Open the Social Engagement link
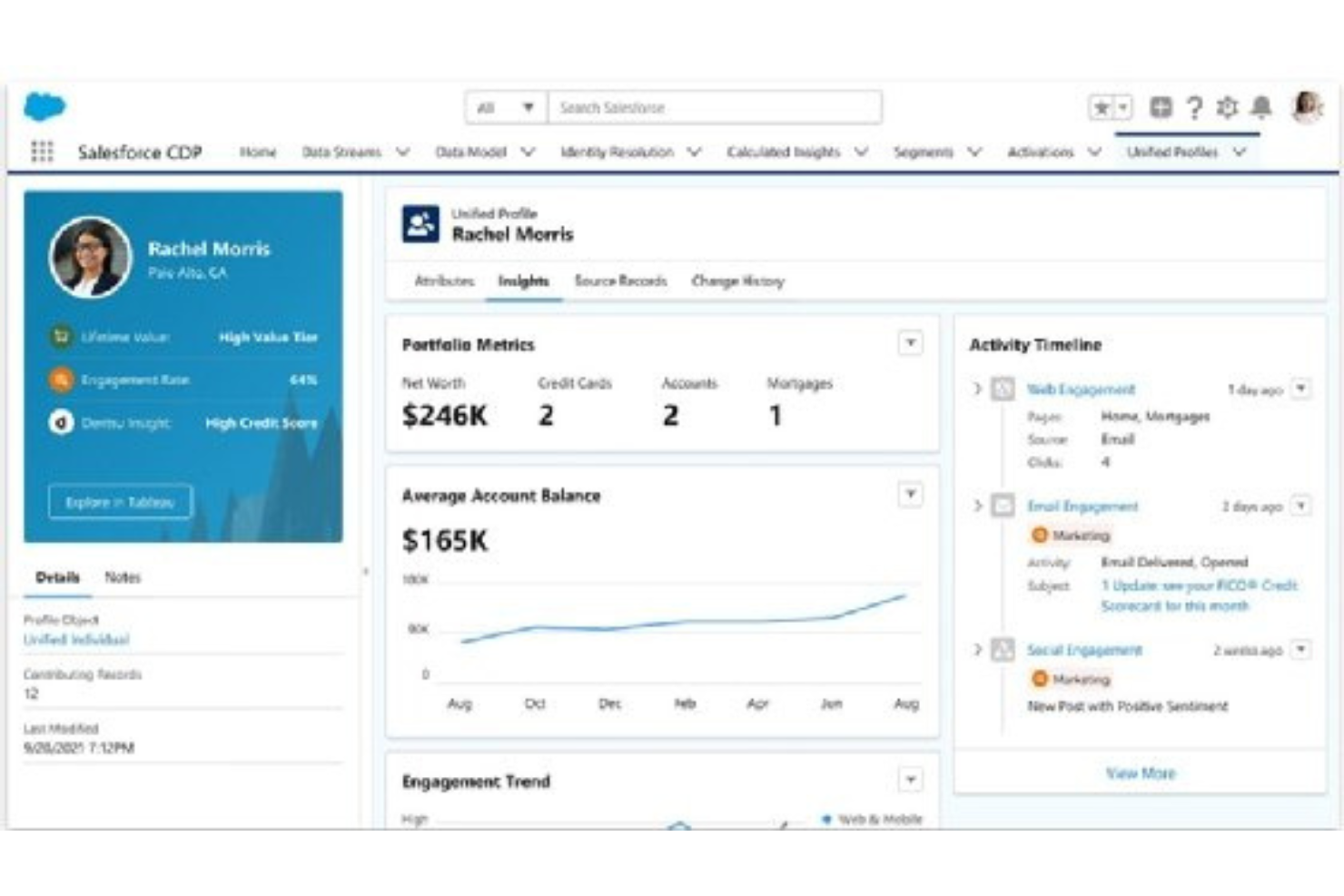The width and height of the screenshot is (1344, 896). pyautogui.click(x=1084, y=650)
